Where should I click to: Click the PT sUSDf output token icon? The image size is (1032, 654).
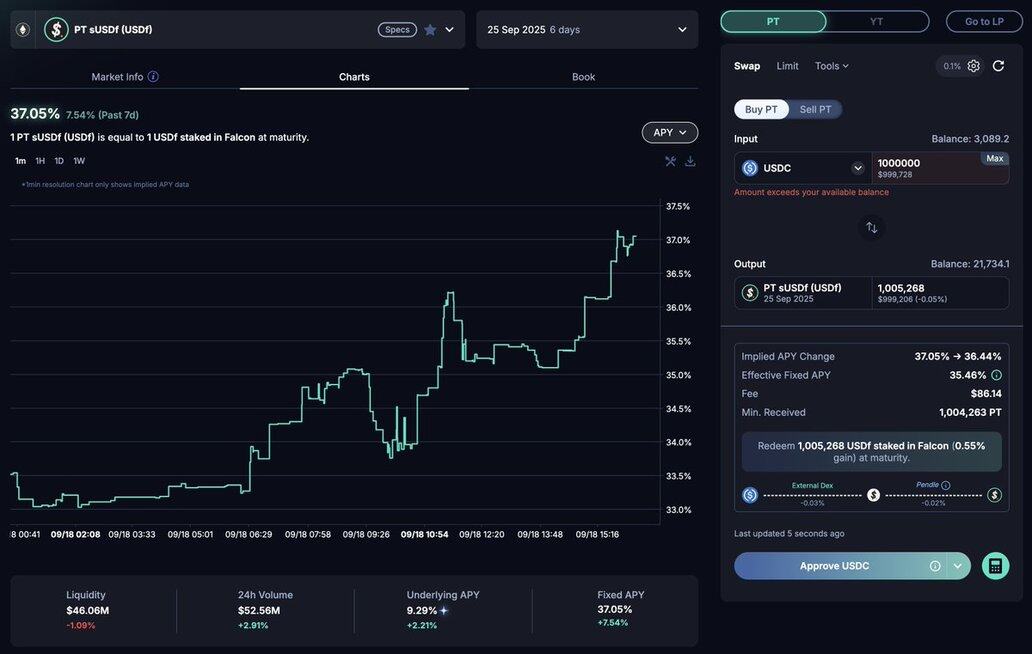[x=750, y=293]
